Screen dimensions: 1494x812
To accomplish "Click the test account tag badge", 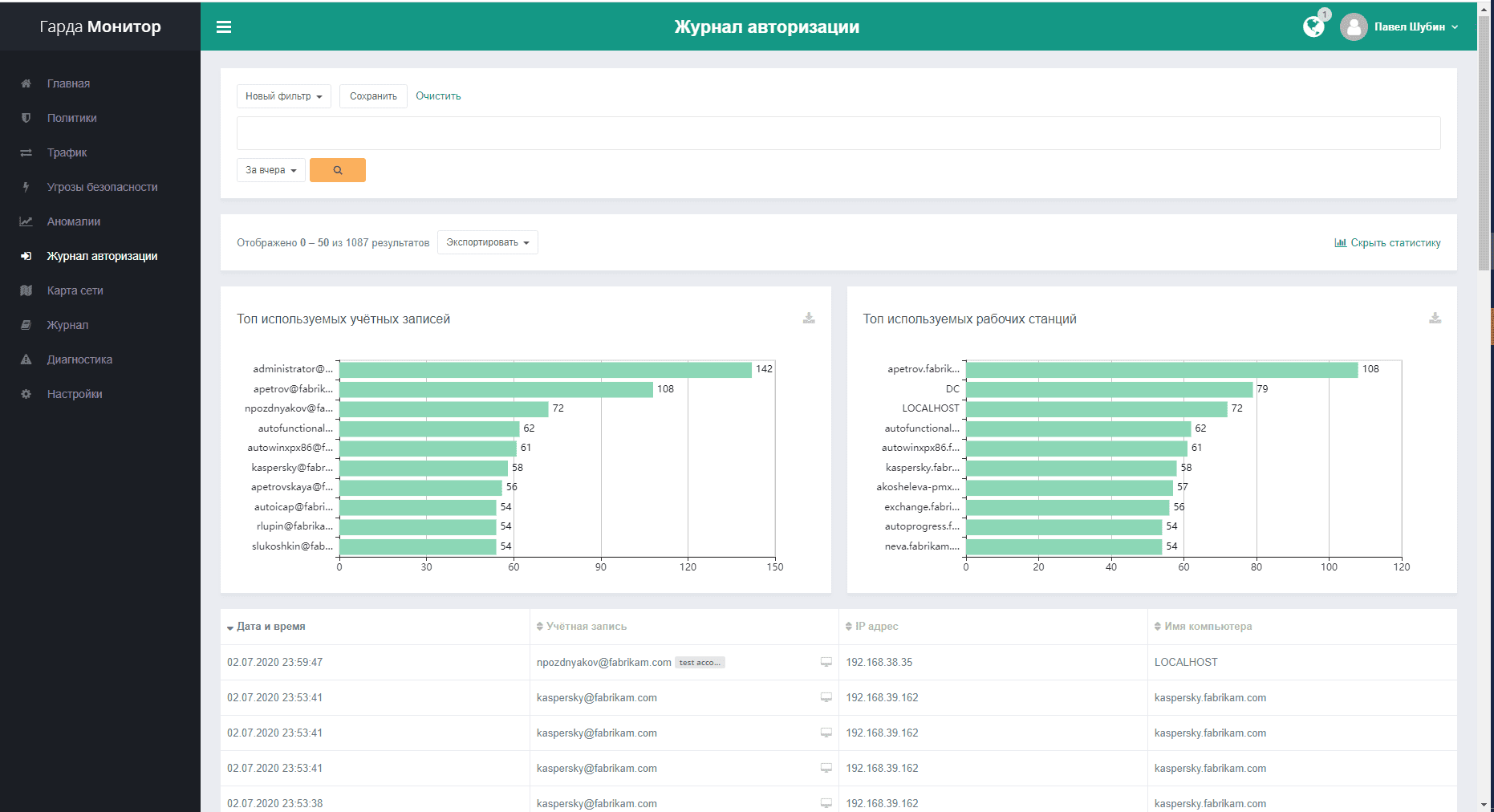I will 700,663.
